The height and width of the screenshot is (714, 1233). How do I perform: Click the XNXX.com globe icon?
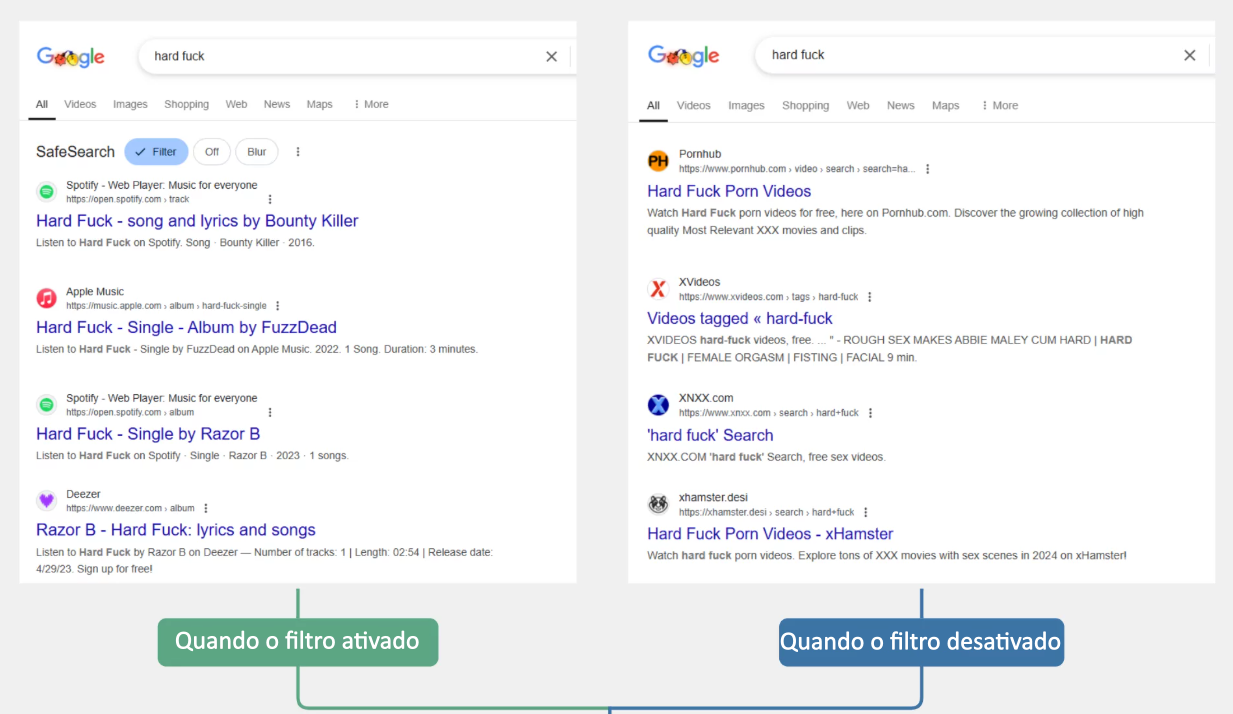658,404
